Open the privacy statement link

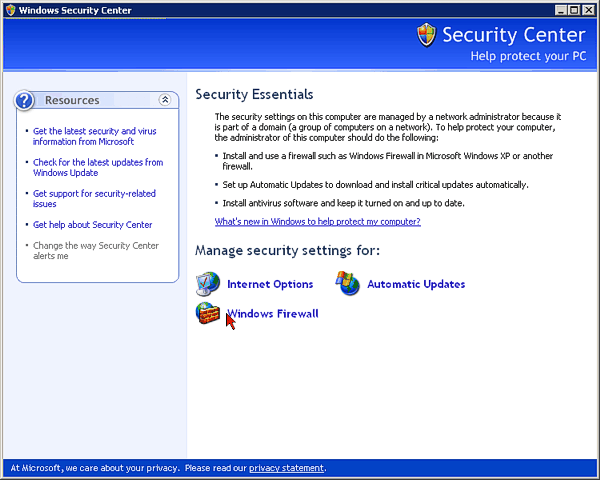tap(286, 468)
